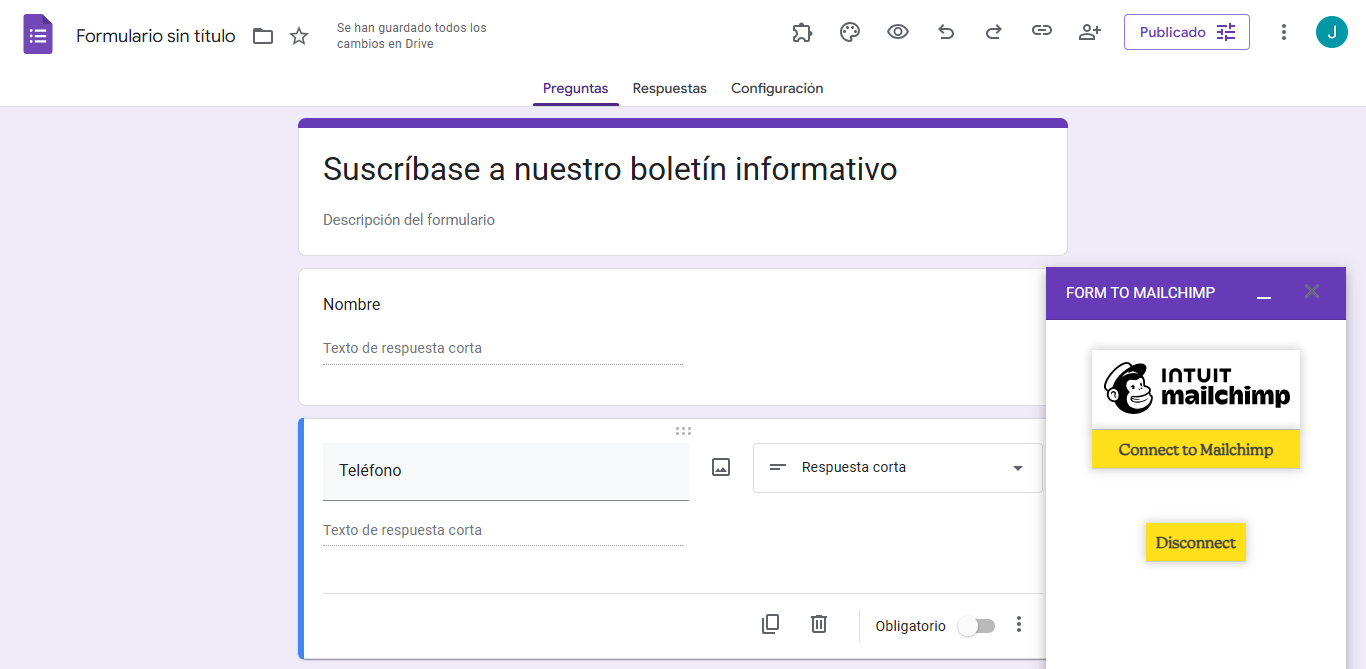Open the add-ons puzzle icon

tap(802, 32)
